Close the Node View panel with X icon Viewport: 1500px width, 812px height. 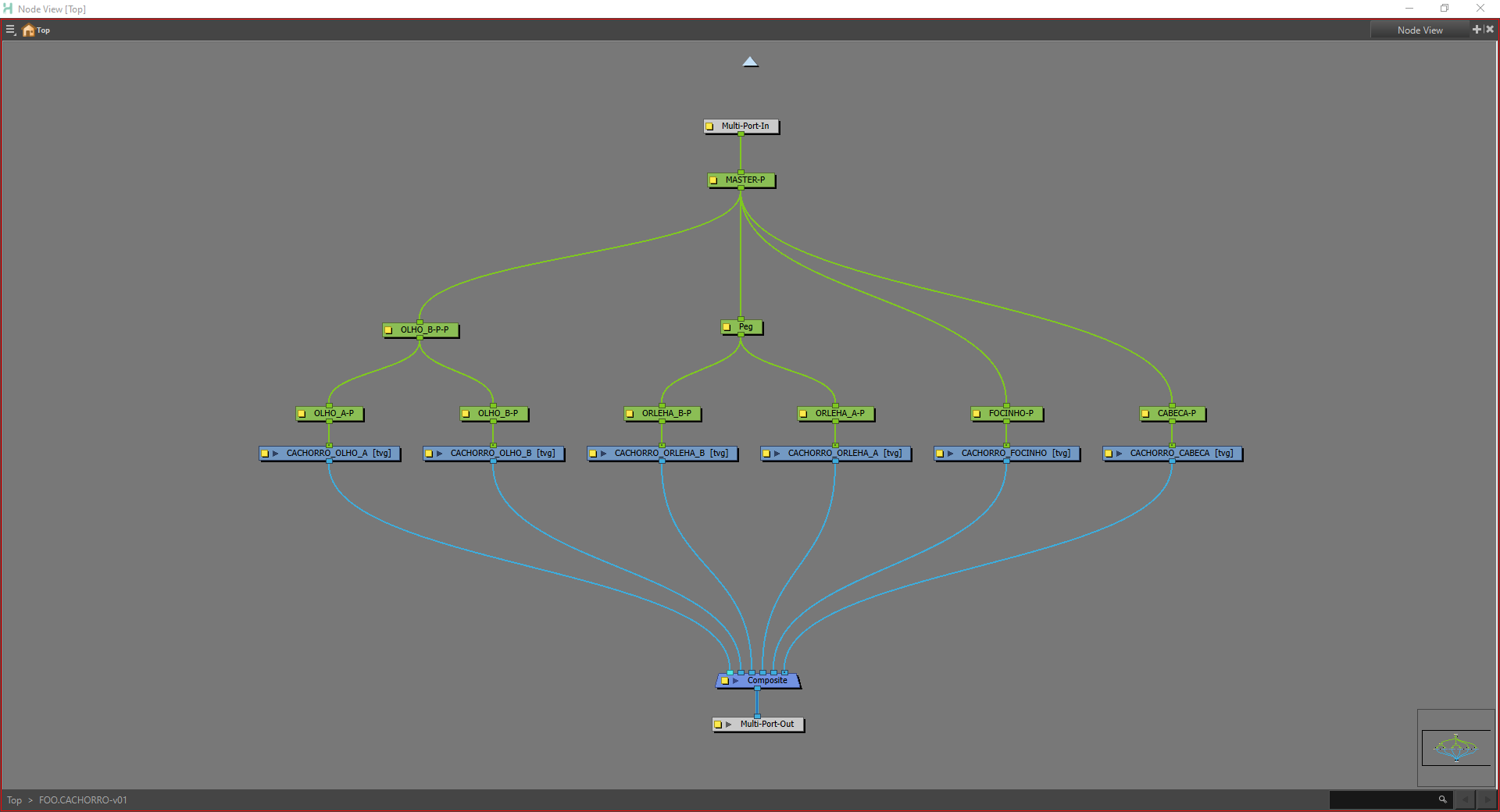pos(1490,30)
